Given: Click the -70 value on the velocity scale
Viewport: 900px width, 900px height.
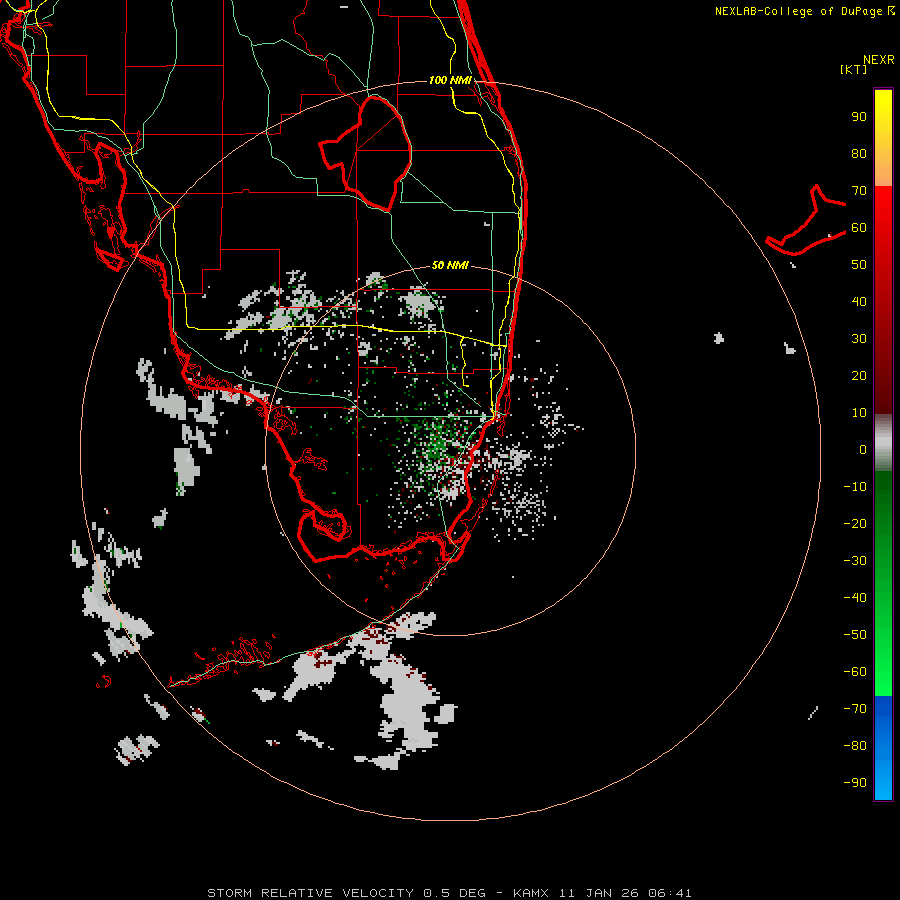Looking at the screenshot, I should click(855, 709).
